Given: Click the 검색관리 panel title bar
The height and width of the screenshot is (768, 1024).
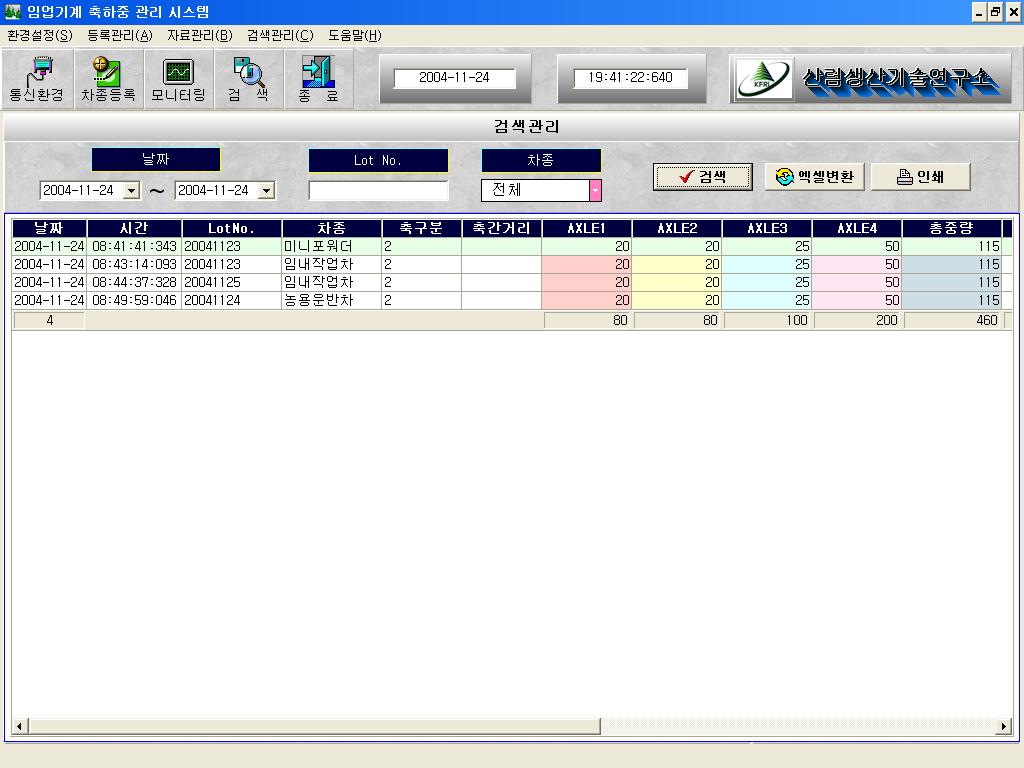Looking at the screenshot, I should (x=512, y=127).
